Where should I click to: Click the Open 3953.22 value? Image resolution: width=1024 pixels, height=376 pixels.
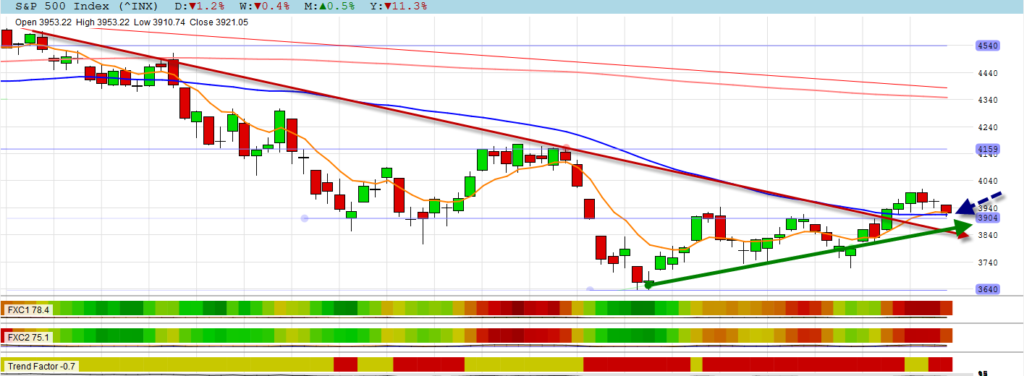[x=44, y=22]
